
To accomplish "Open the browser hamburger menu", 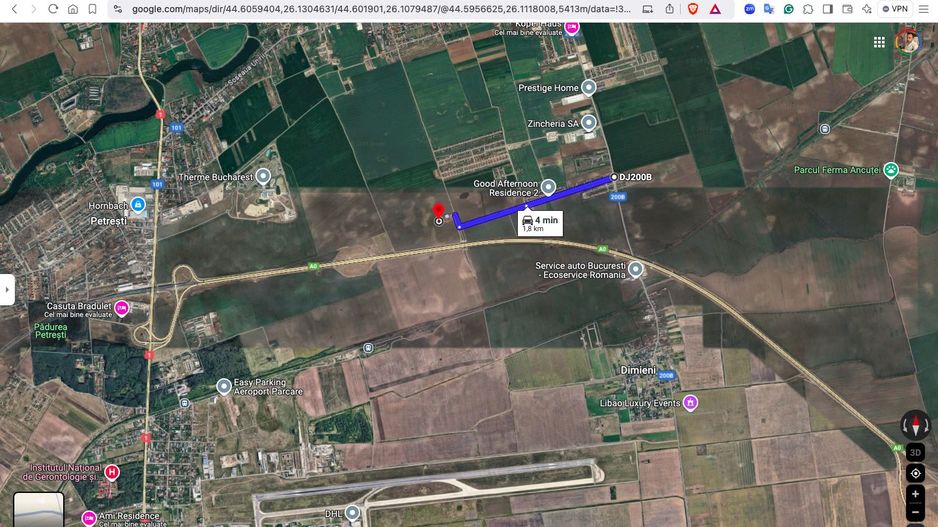I will [x=924, y=9].
